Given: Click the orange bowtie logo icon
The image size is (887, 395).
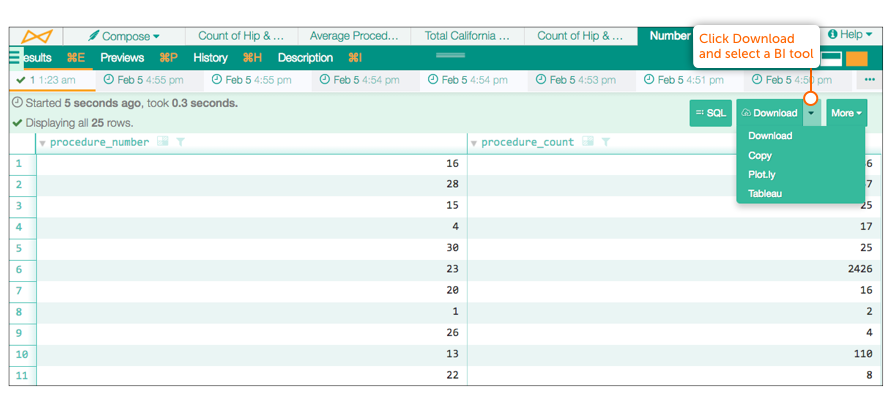Looking at the screenshot, I should (x=37, y=37).
